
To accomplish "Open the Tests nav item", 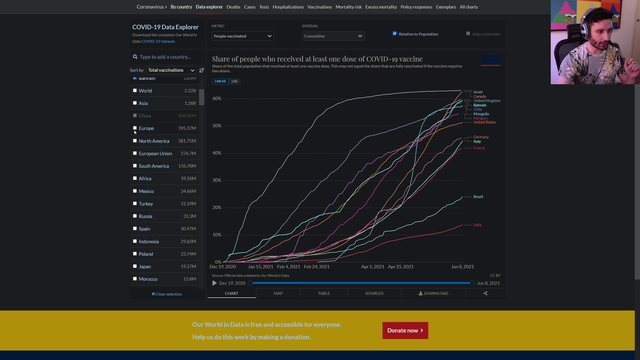I will point(264,7).
